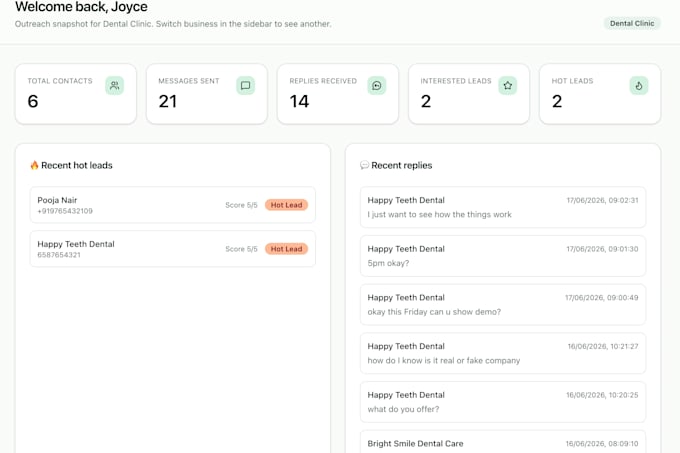Click timestamp 17/06/2026, 09:01:30
680x453 pixels.
pyautogui.click(x=602, y=249)
